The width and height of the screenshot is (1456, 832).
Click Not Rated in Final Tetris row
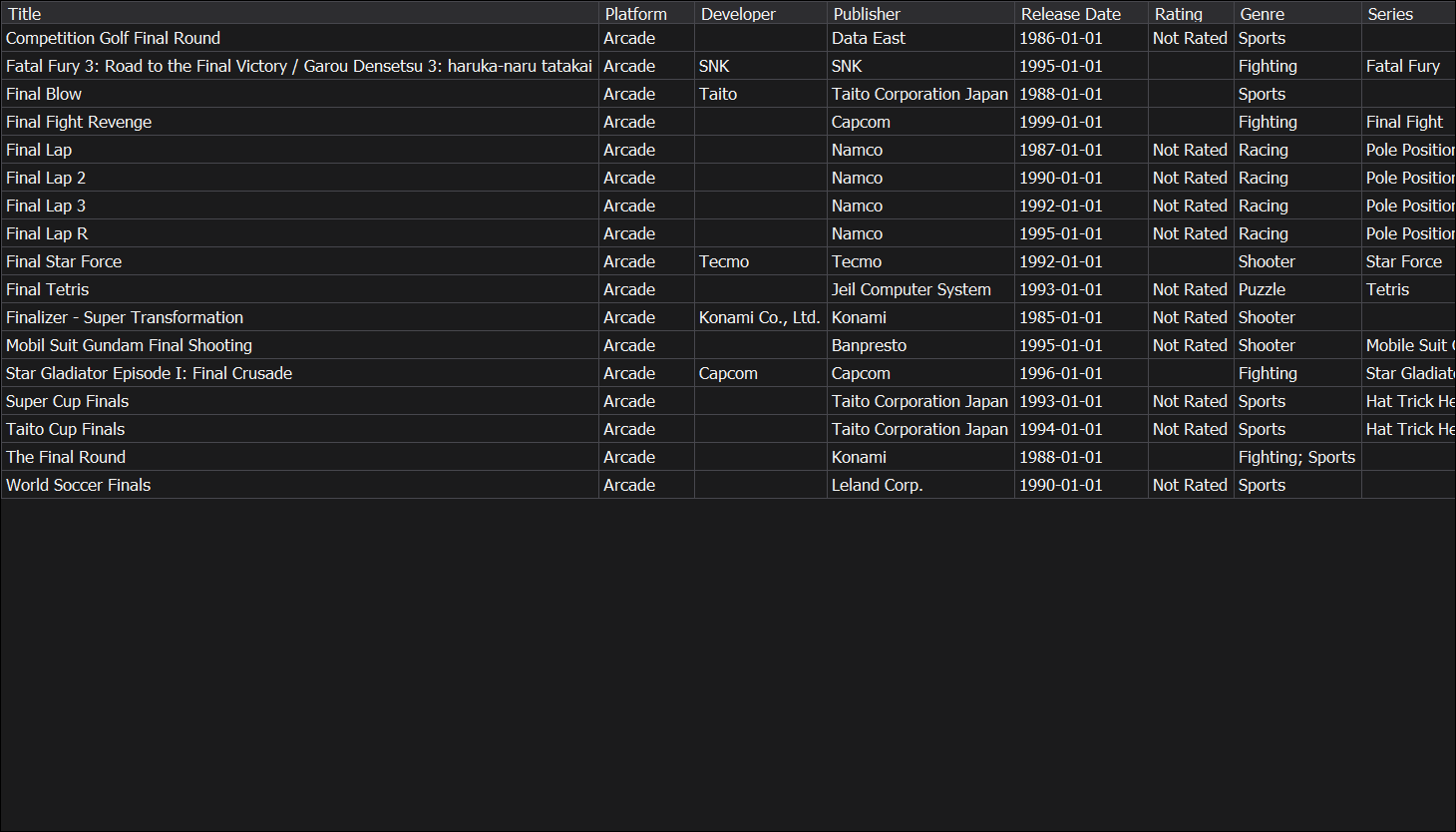point(1190,289)
